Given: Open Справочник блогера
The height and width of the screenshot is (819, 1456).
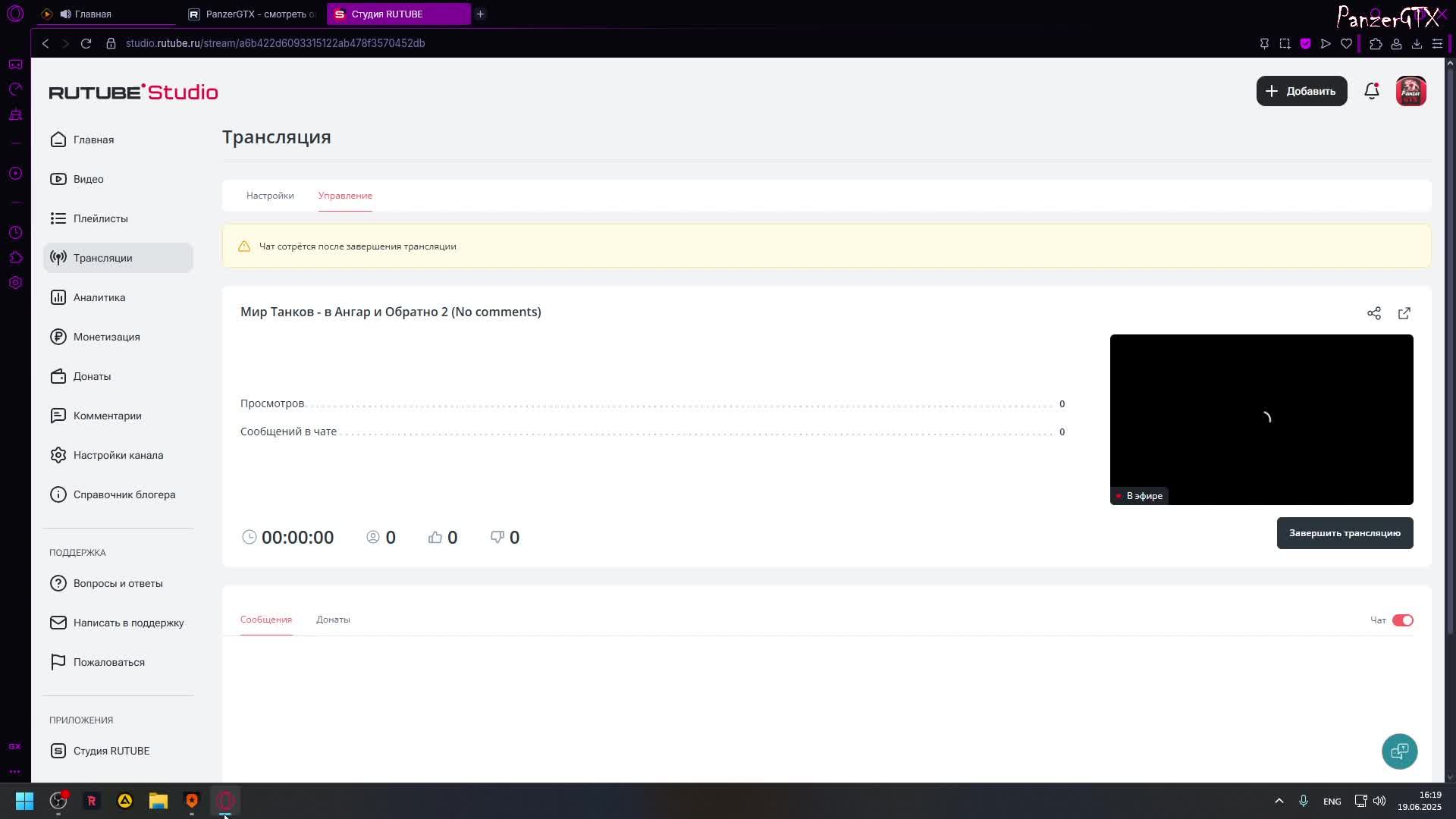Looking at the screenshot, I should tap(118, 494).
